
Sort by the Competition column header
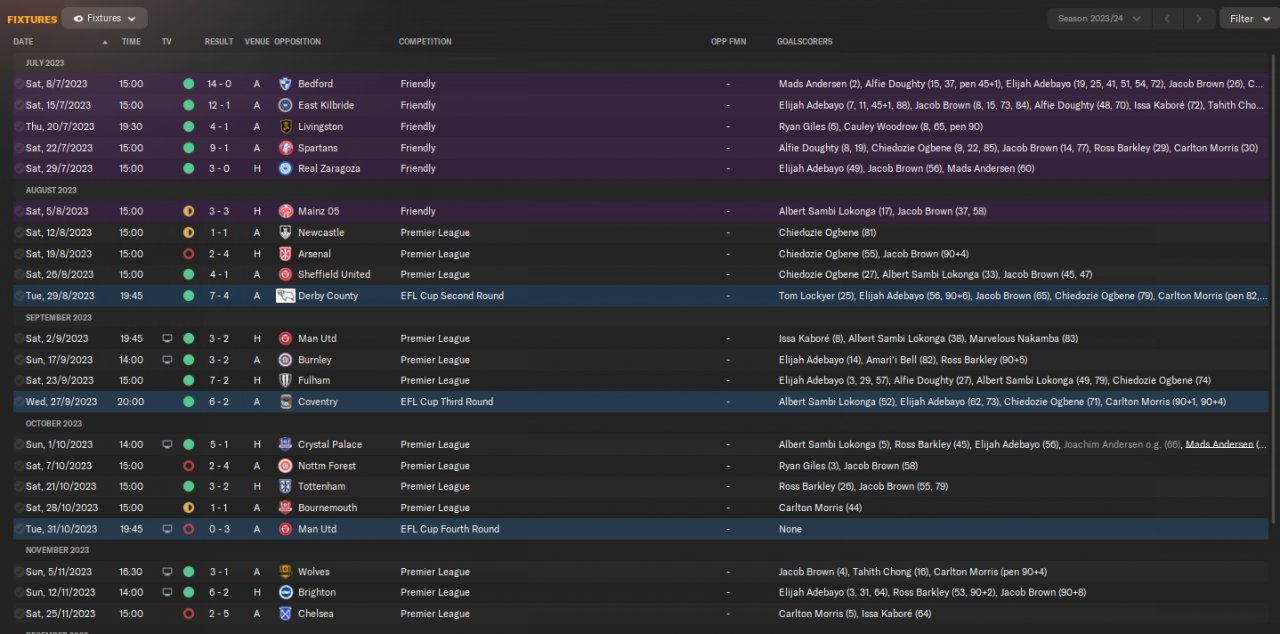click(425, 42)
